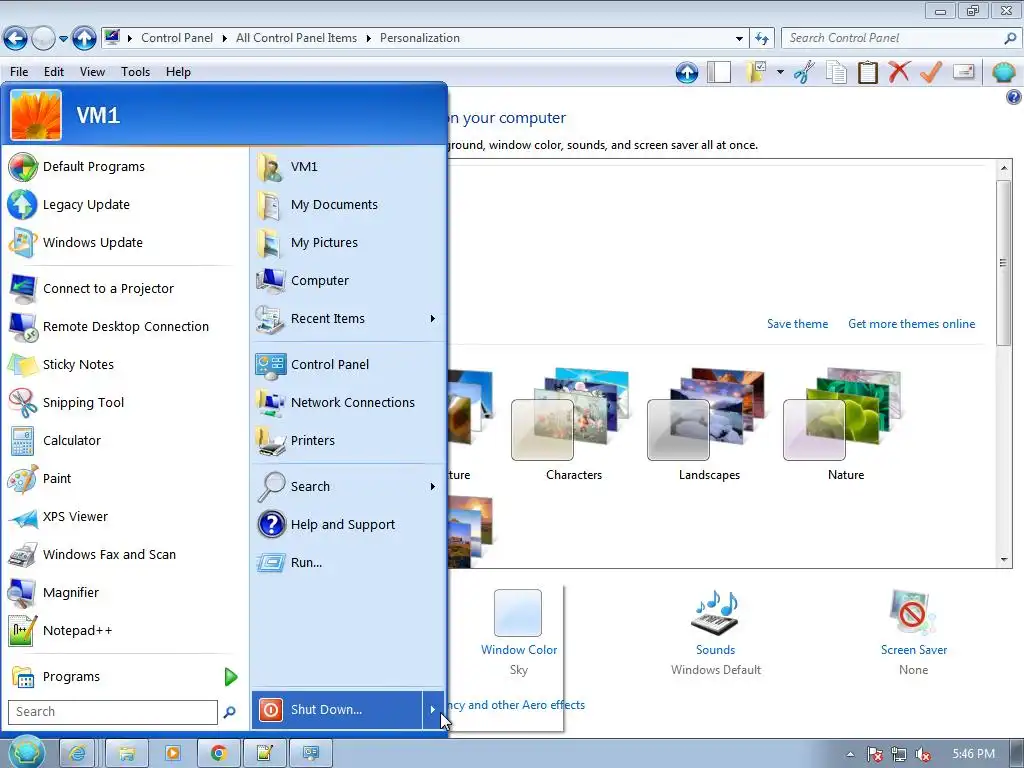
Task: Open Help and Support
Action: click(x=348, y=524)
